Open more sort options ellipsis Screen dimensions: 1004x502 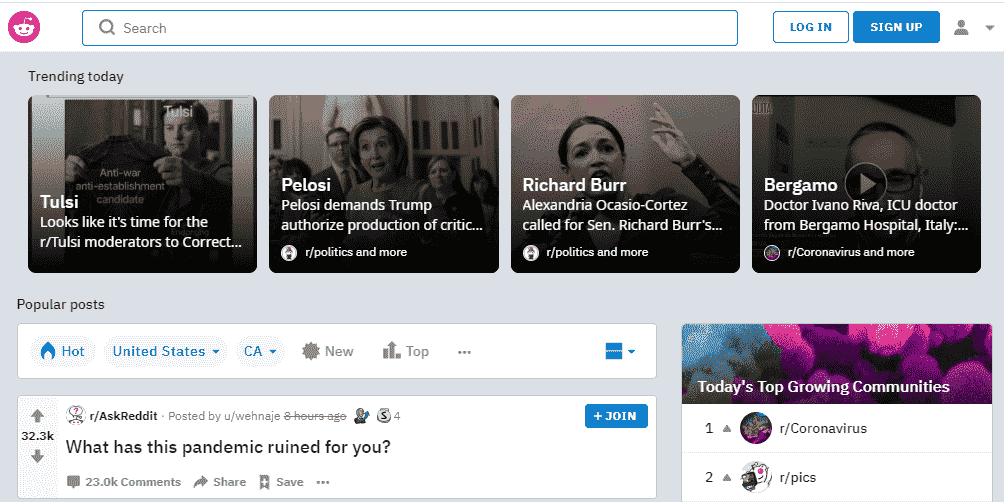pos(465,352)
